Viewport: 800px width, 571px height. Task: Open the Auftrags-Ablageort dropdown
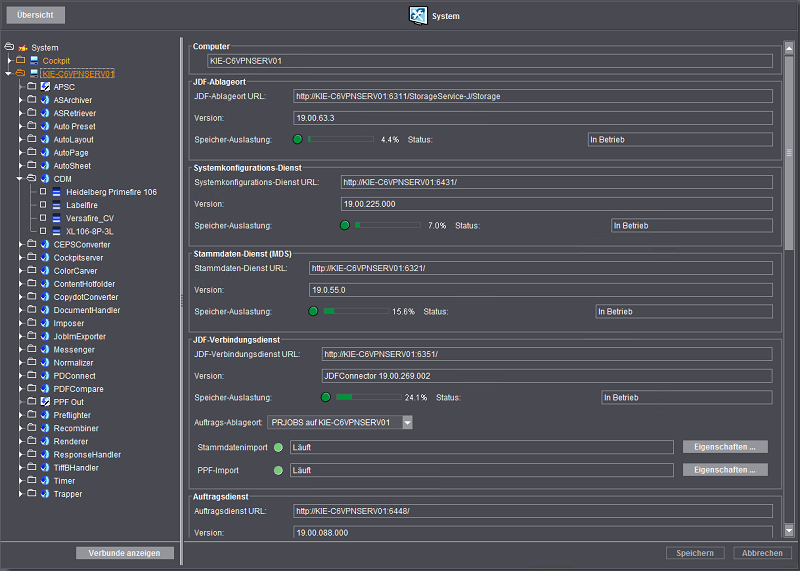tap(407, 423)
